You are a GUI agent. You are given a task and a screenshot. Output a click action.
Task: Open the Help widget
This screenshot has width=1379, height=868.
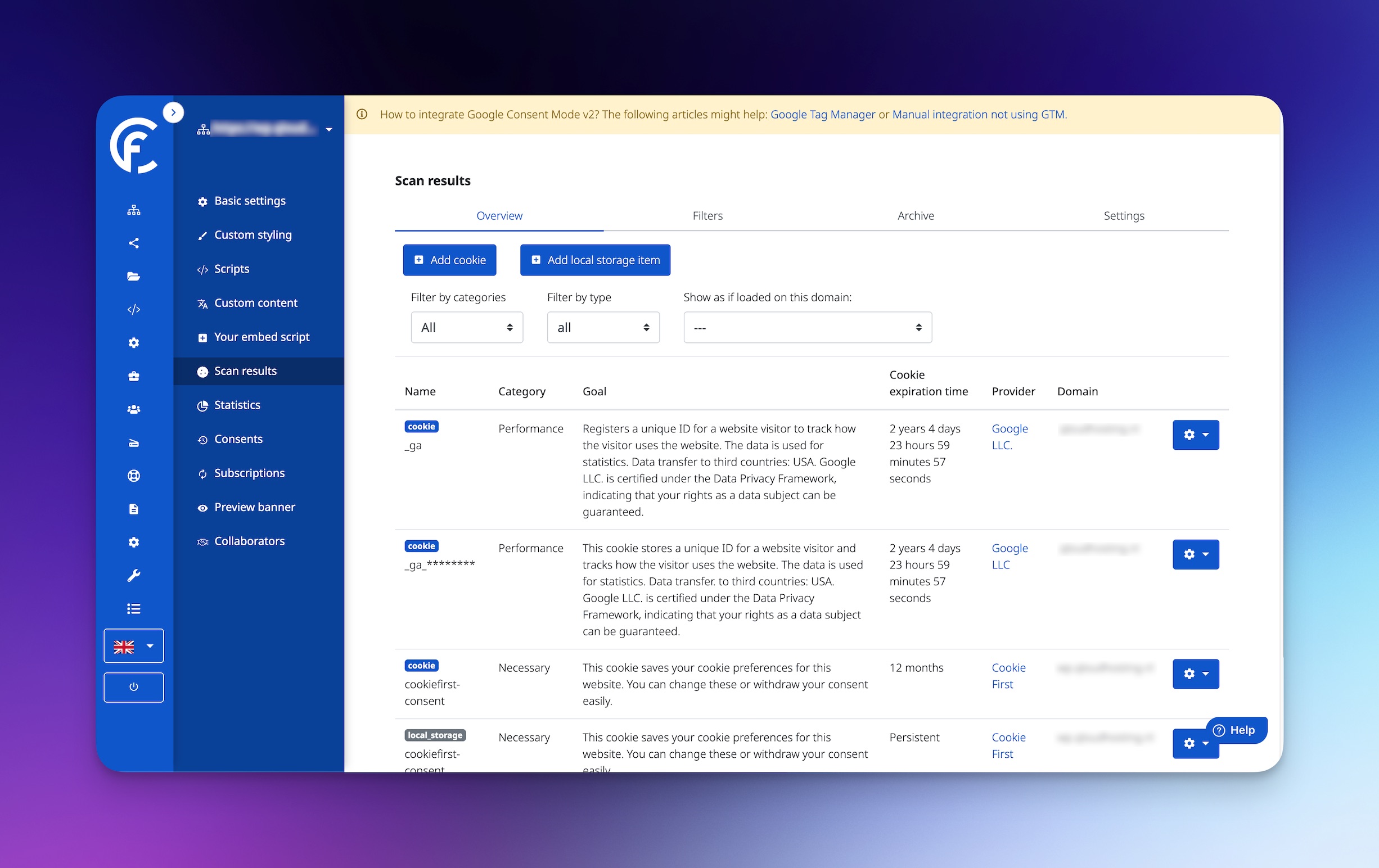click(1236, 731)
